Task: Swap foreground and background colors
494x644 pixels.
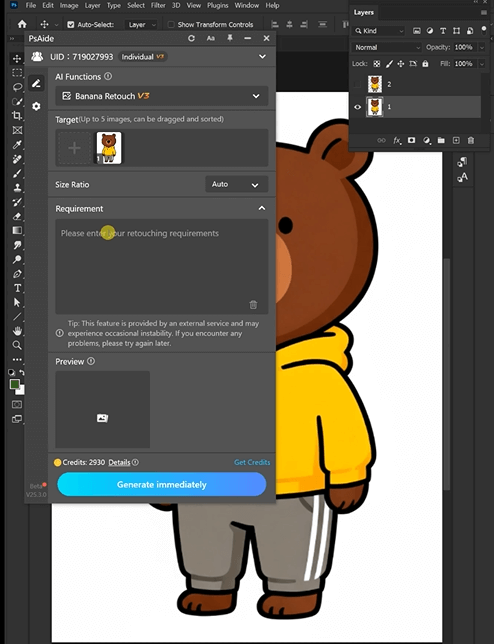Action: pyautogui.click(x=21, y=372)
